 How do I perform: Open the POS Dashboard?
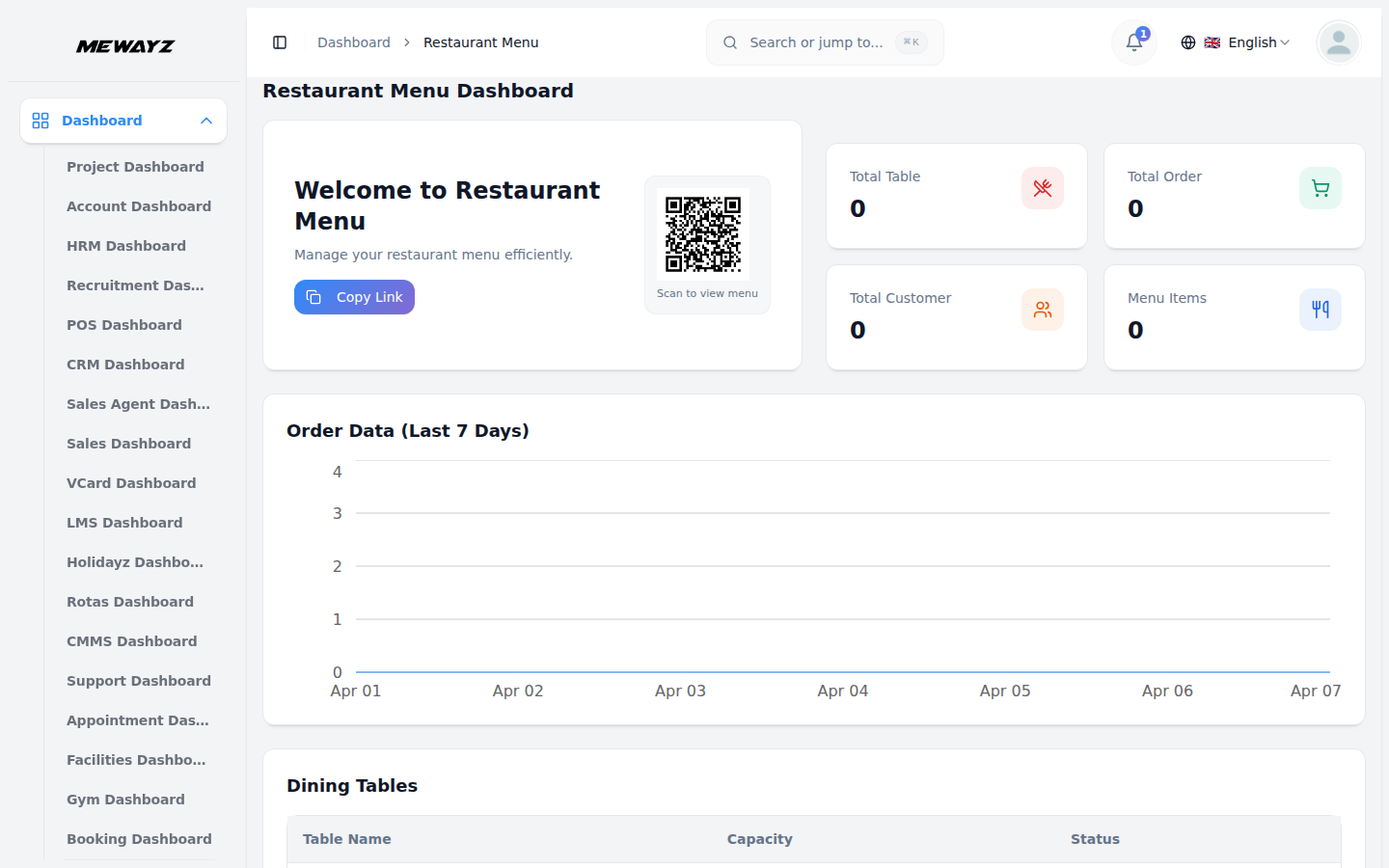click(124, 325)
